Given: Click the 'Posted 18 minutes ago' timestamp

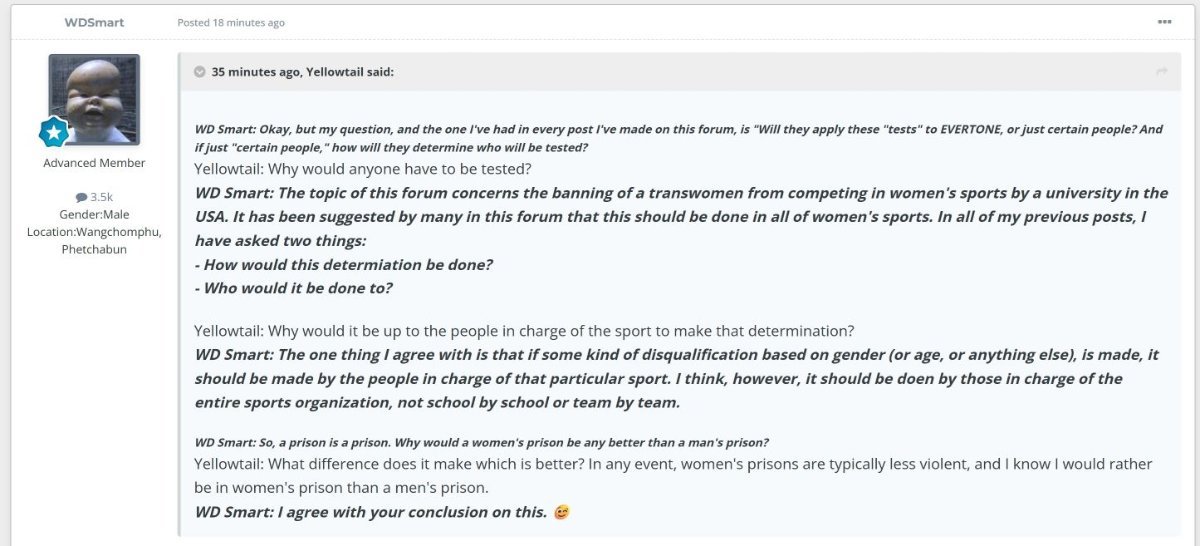Looking at the screenshot, I should [x=231, y=22].
